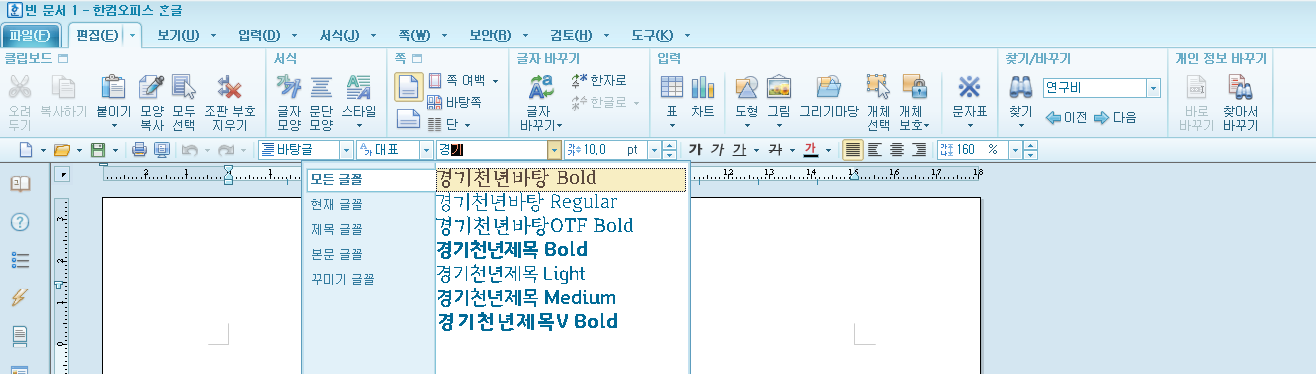Screen dimensions: 1316x374
Task: Open the 보기(U) menu
Action: [x=178, y=36]
